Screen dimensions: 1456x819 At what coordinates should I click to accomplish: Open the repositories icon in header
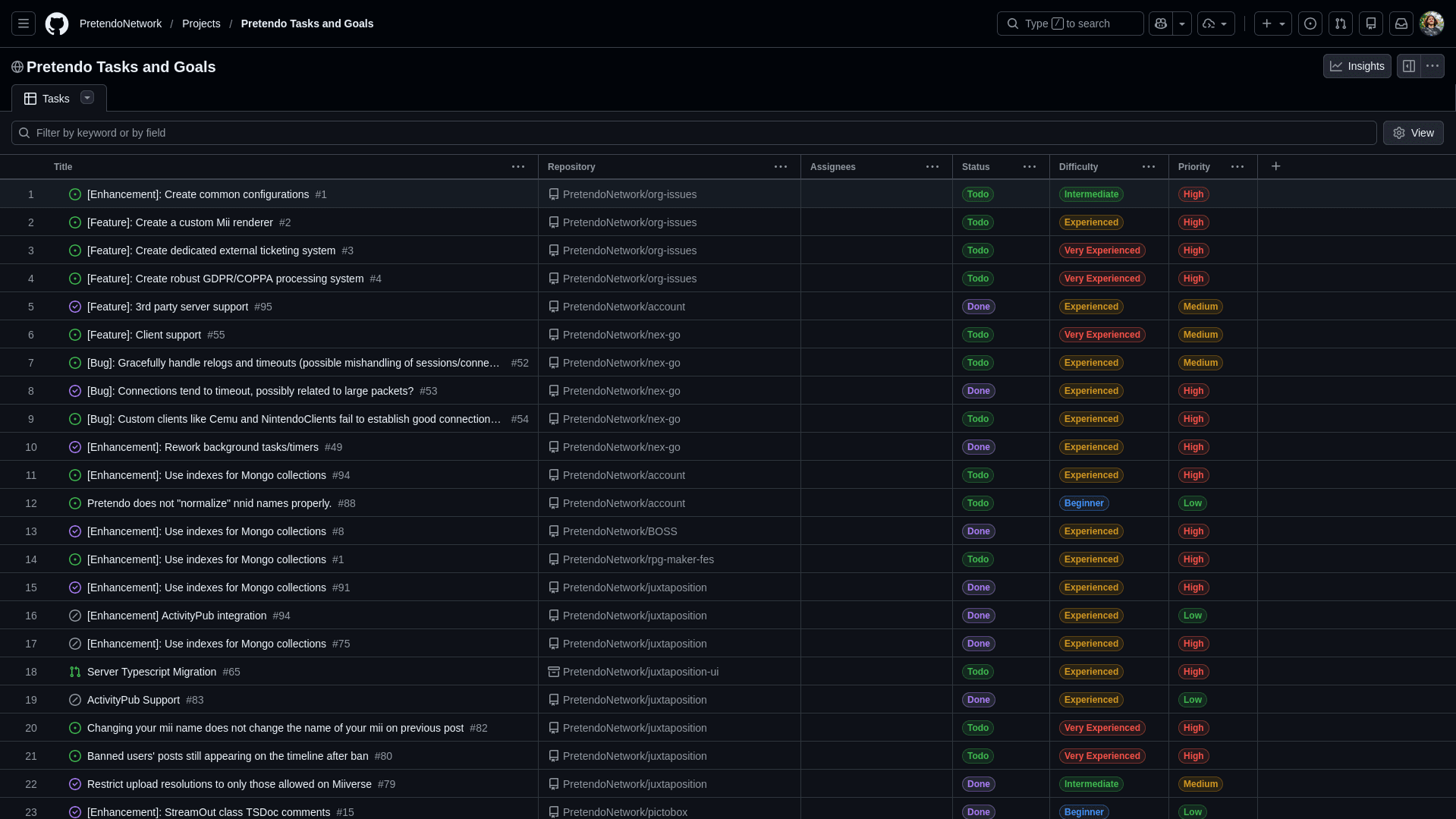pos(1371,24)
